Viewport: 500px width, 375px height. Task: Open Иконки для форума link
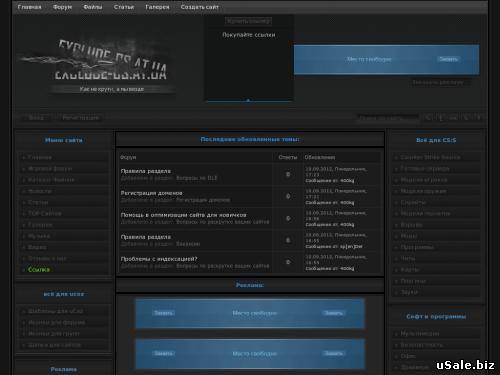point(57,322)
